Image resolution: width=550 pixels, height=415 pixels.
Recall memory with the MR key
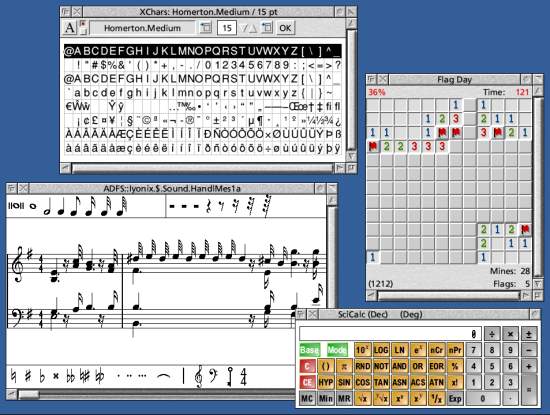(x=344, y=399)
